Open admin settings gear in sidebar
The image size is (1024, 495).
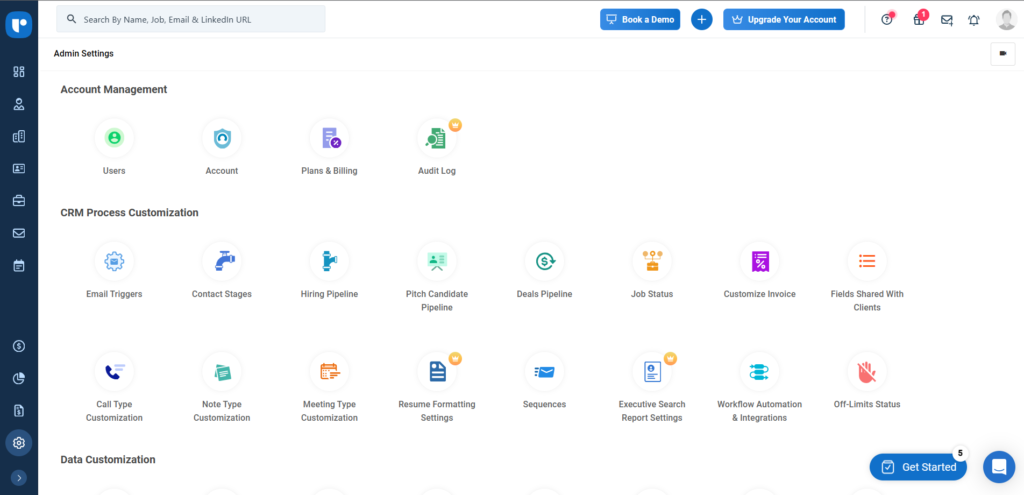click(19, 443)
